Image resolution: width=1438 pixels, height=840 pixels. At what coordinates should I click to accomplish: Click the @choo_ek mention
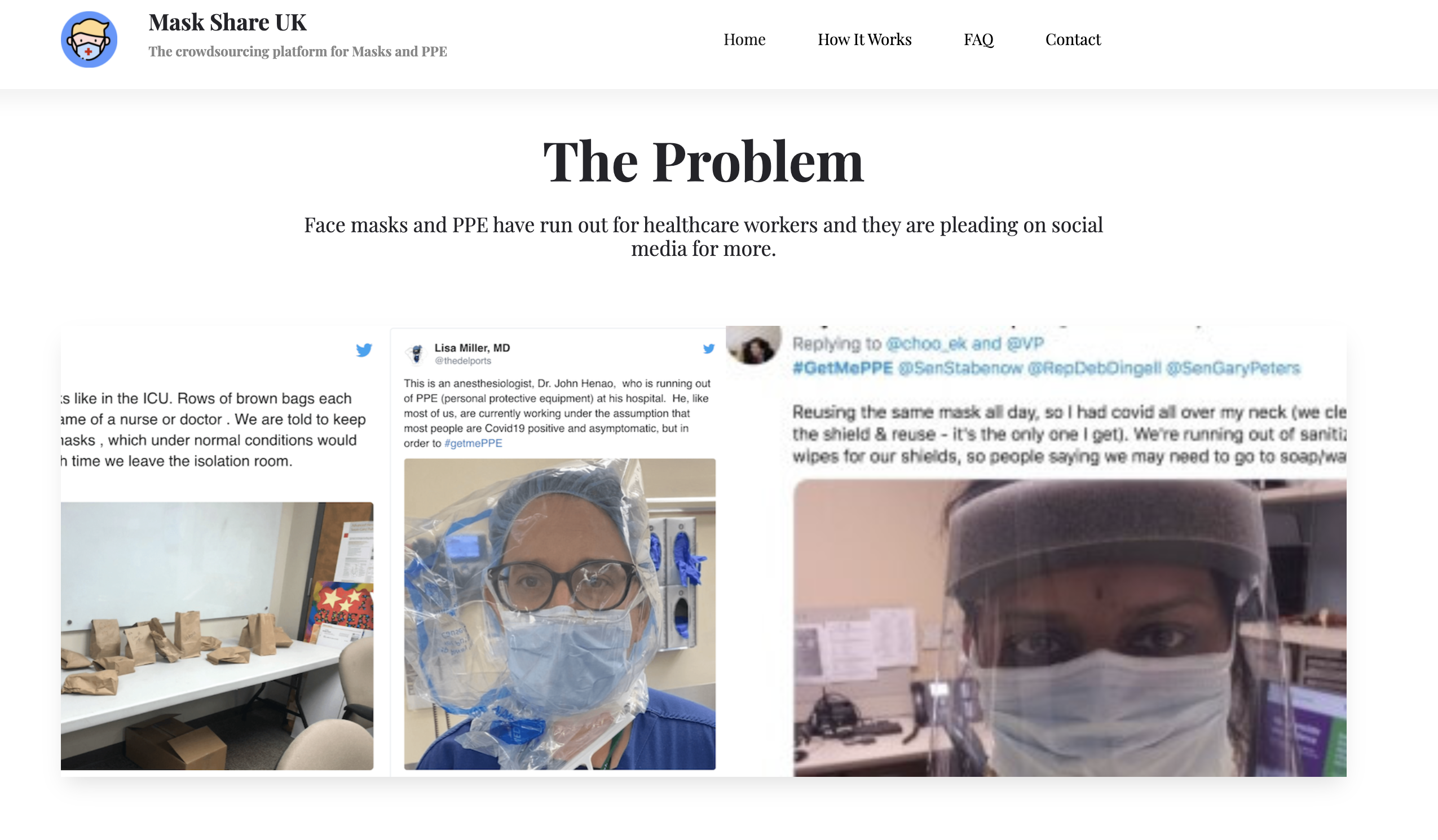point(927,343)
